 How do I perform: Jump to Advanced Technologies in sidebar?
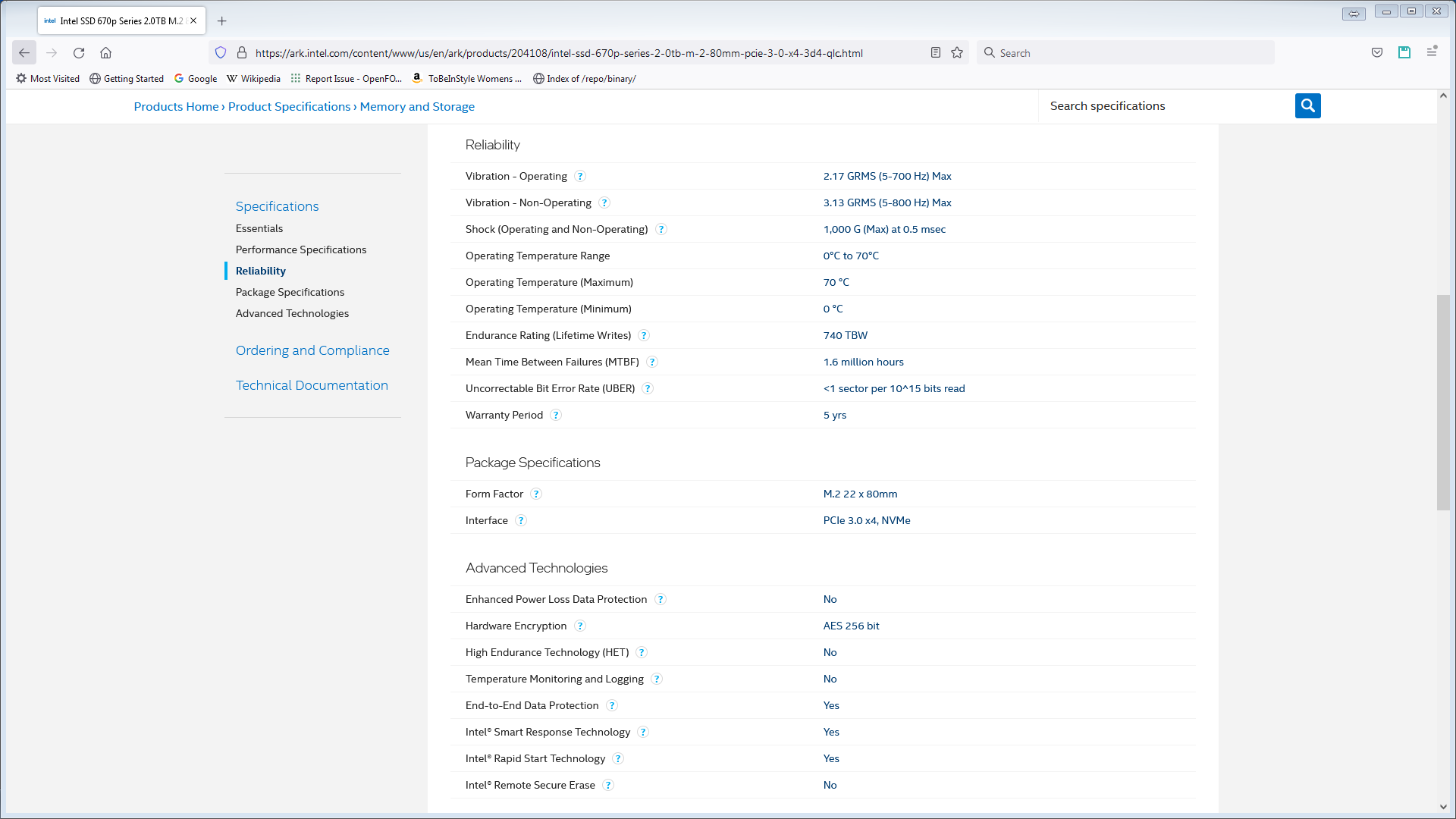[292, 313]
